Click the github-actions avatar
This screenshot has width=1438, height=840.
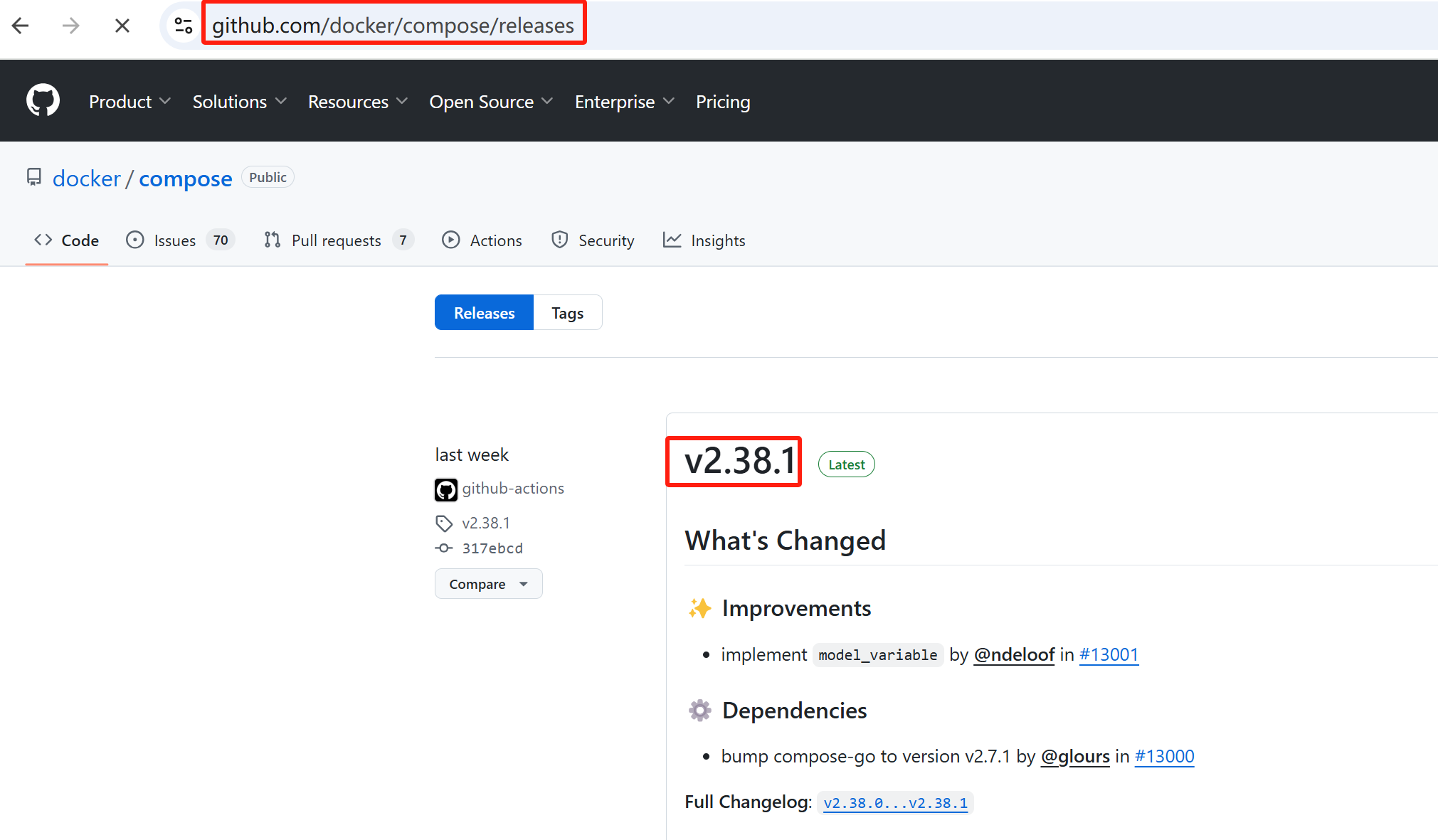(446, 489)
